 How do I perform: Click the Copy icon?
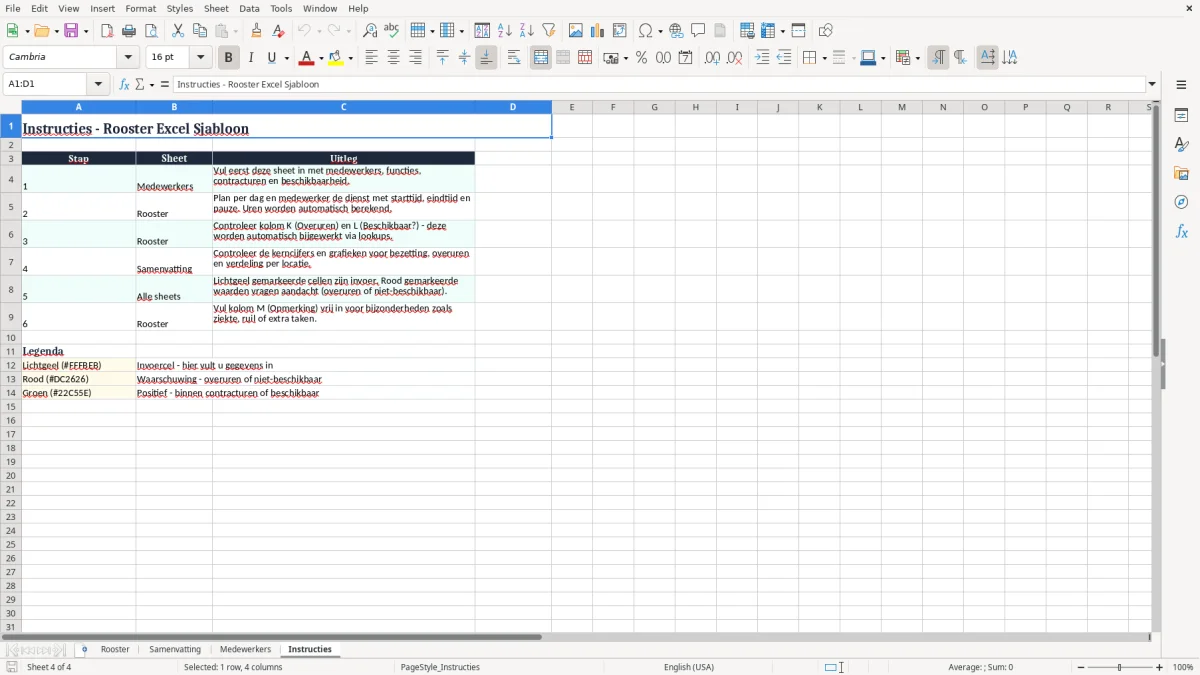200,31
